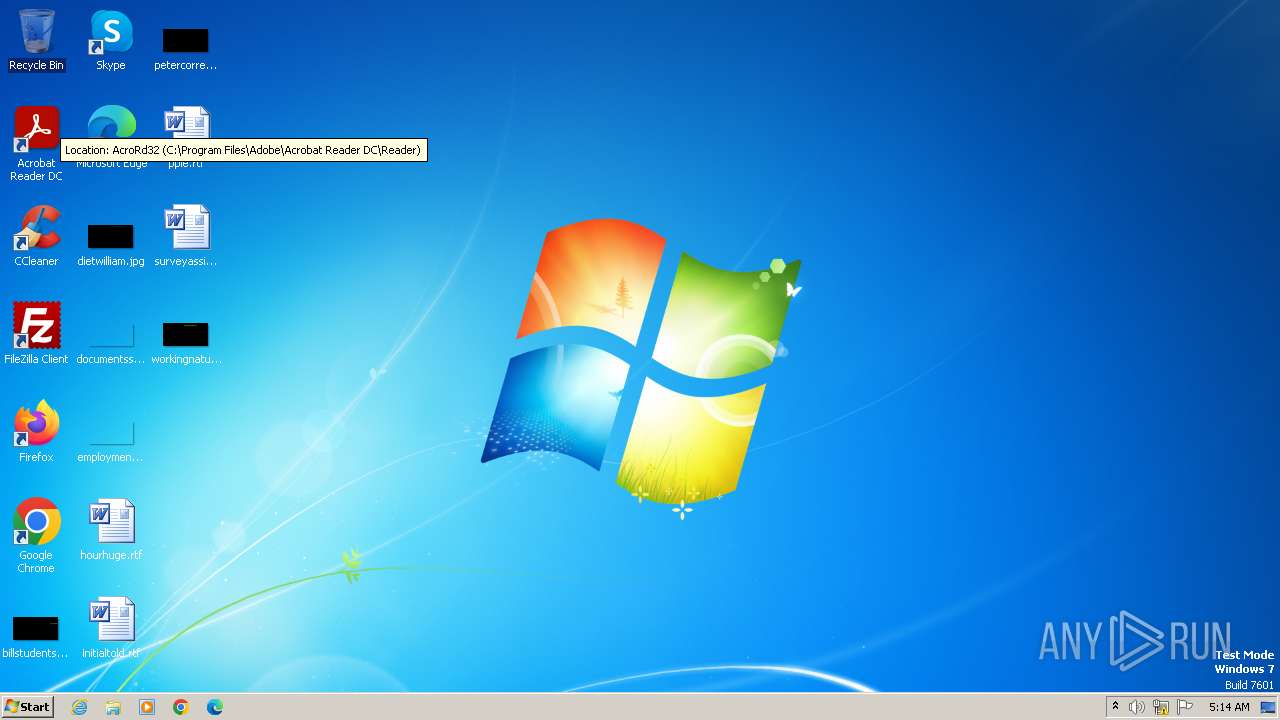The width and height of the screenshot is (1280, 720).
Task: Open the volume control in the tray
Action: coord(1137,707)
